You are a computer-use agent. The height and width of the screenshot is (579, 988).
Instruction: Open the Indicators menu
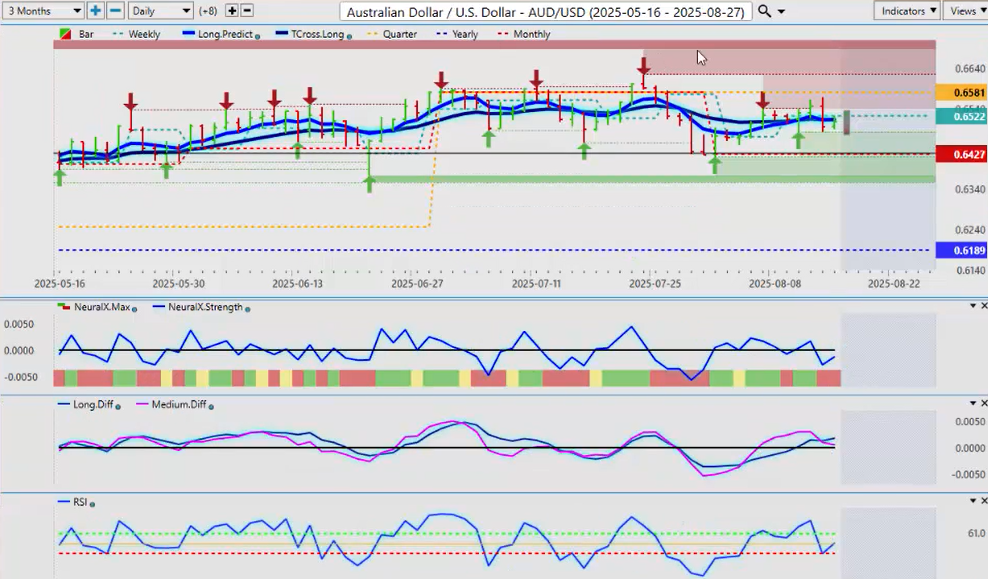point(906,10)
